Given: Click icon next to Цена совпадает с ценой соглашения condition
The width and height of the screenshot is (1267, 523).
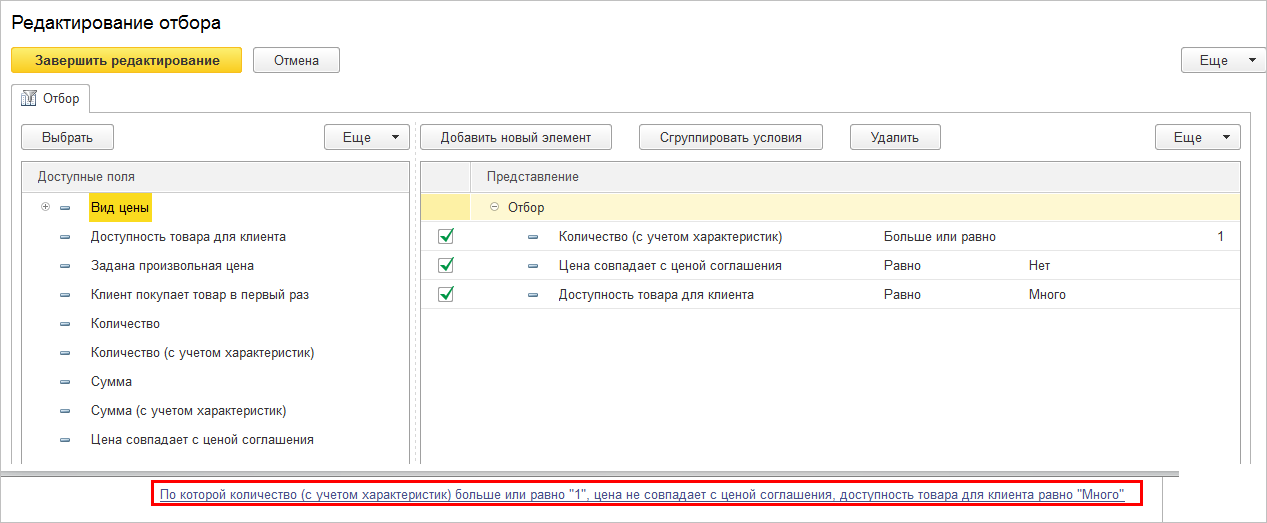Looking at the screenshot, I should tap(533, 266).
